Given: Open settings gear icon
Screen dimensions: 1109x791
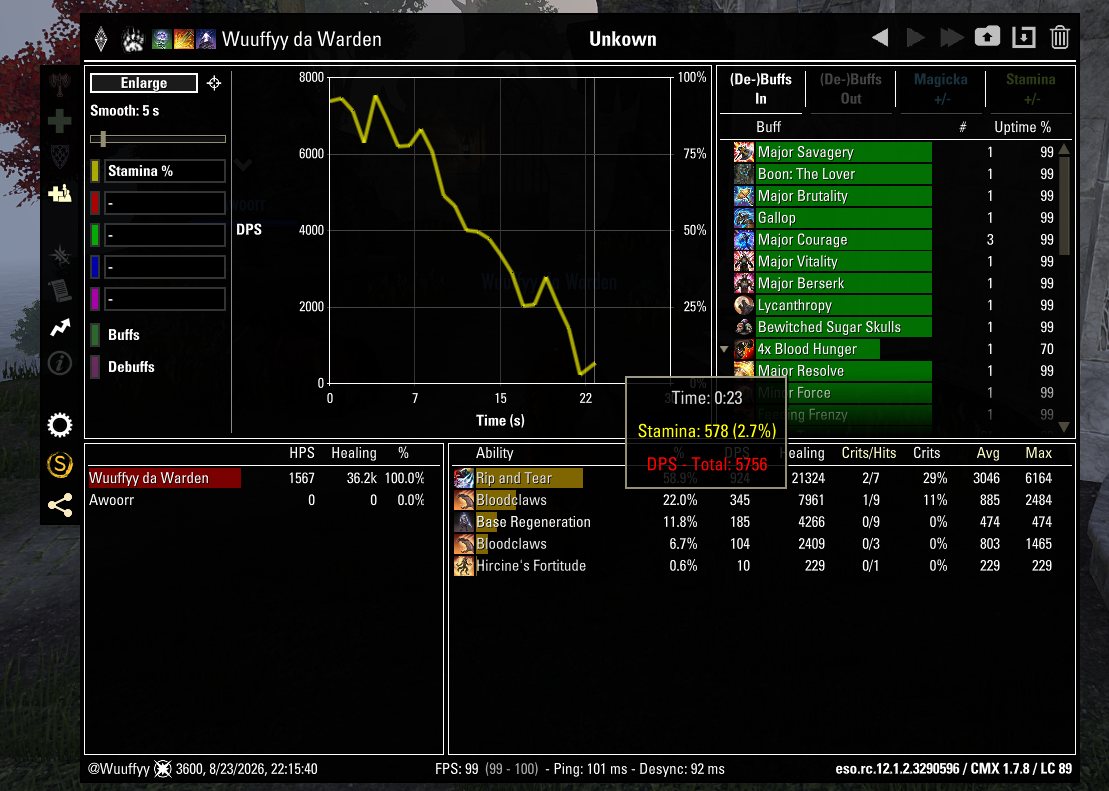Looking at the screenshot, I should [x=59, y=425].
